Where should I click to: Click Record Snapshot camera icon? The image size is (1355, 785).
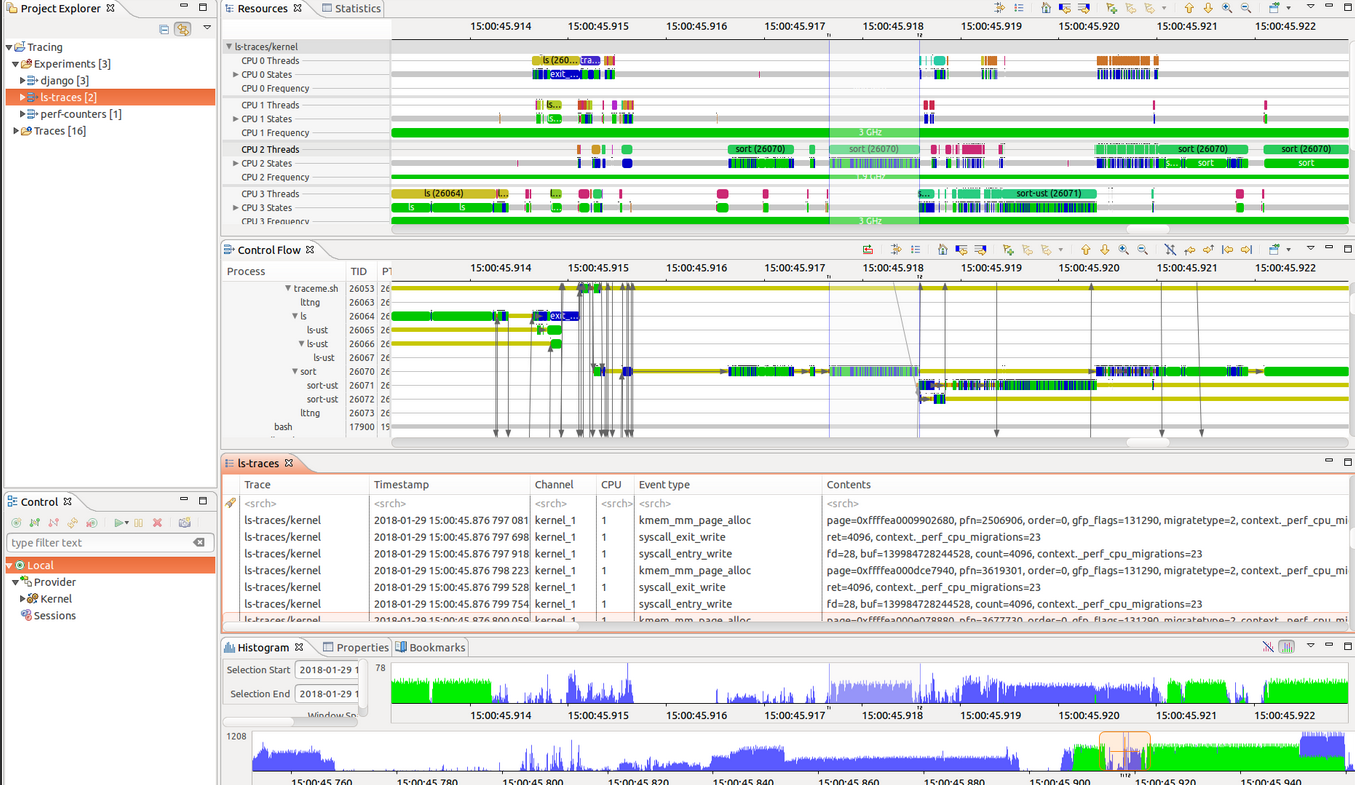coord(185,523)
